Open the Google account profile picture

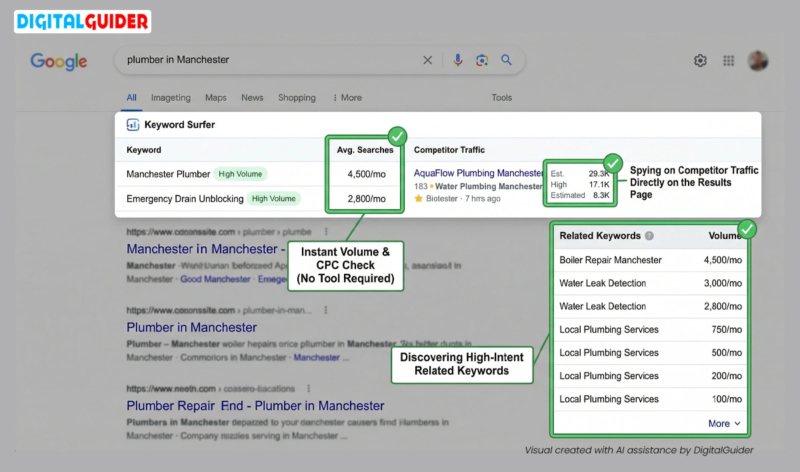(x=758, y=61)
